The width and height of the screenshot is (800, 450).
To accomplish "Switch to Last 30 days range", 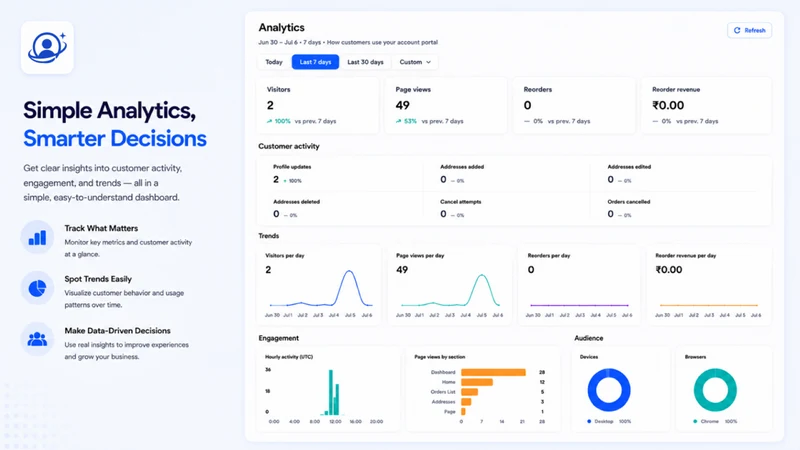I will 365,62.
